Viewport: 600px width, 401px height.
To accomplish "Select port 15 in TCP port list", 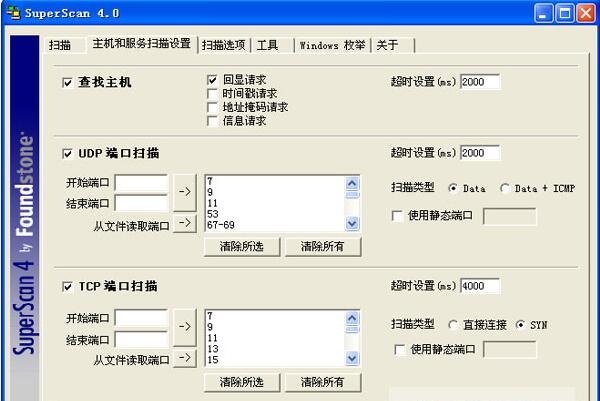I will pos(213,360).
